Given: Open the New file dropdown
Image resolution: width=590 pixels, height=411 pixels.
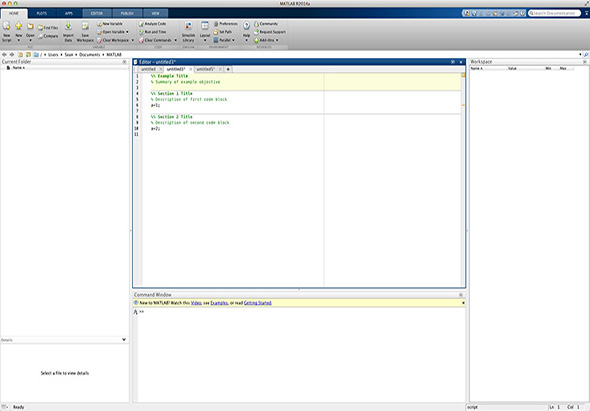Looking at the screenshot, I should 18,40.
